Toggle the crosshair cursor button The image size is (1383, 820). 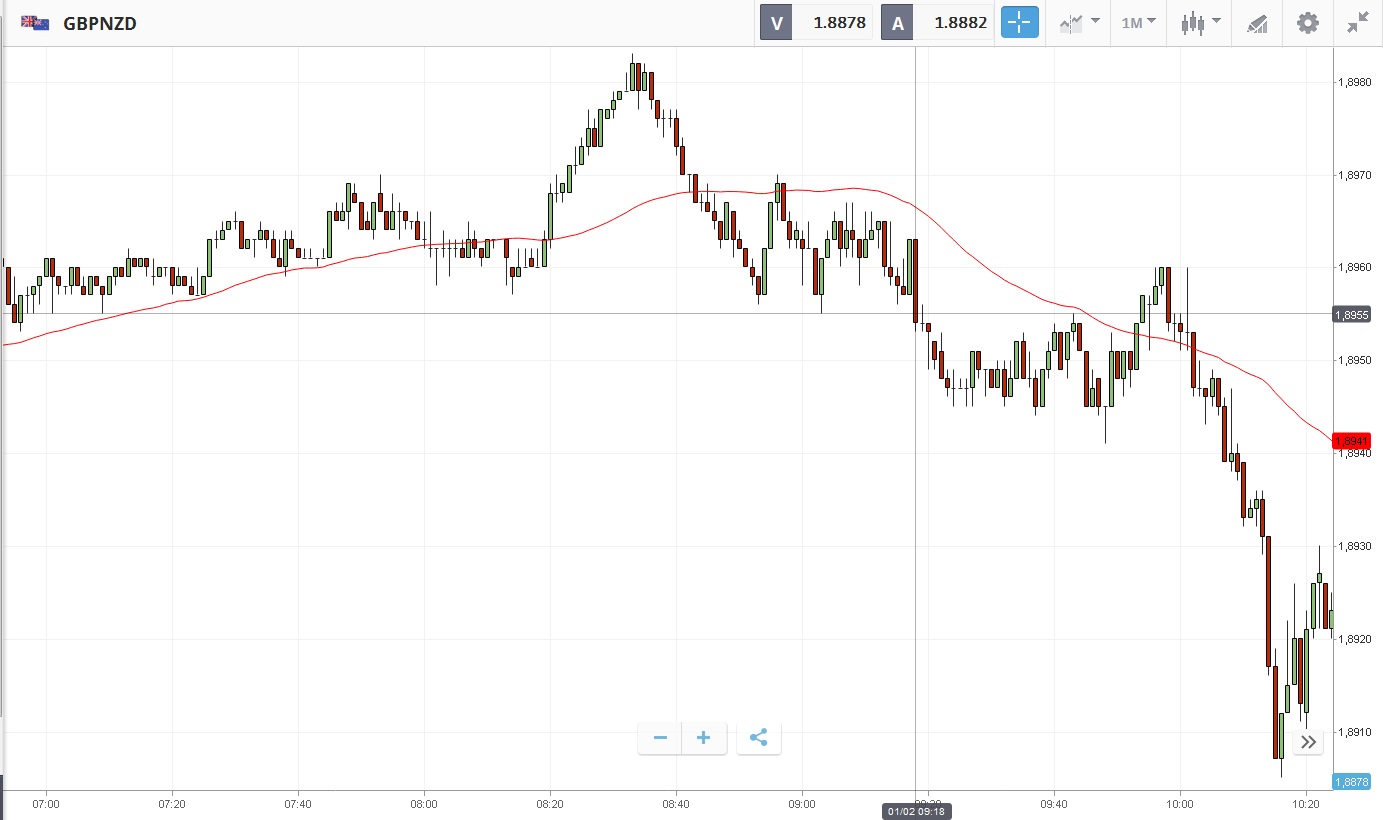coord(1020,23)
